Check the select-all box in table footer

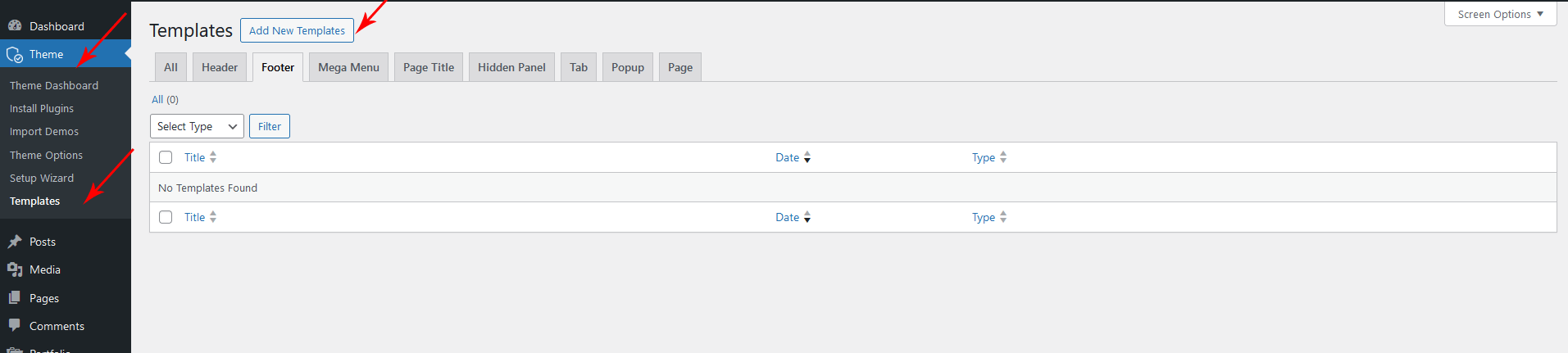tap(166, 217)
